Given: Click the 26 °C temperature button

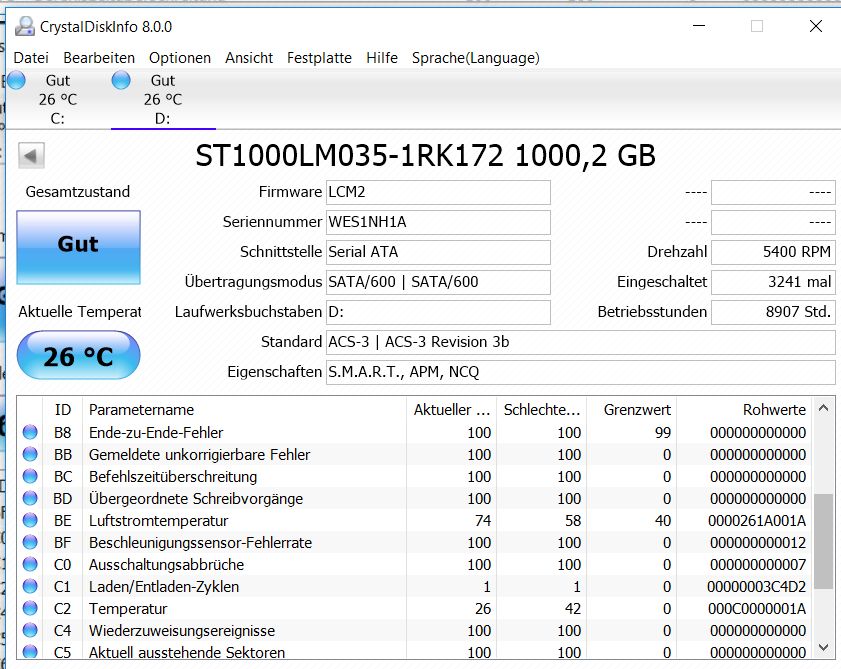Looking at the screenshot, I should click(78, 355).
